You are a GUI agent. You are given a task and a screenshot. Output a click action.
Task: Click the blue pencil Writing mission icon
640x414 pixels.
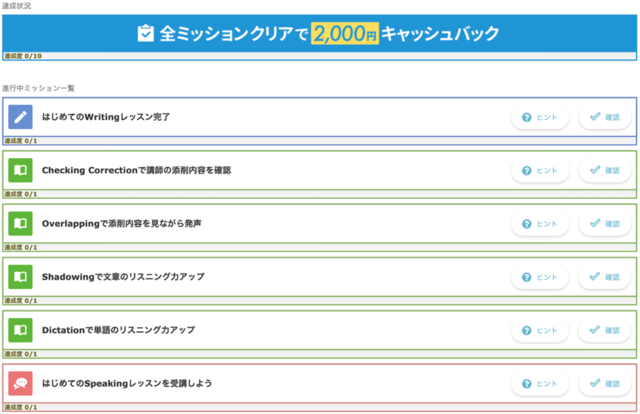20,117
